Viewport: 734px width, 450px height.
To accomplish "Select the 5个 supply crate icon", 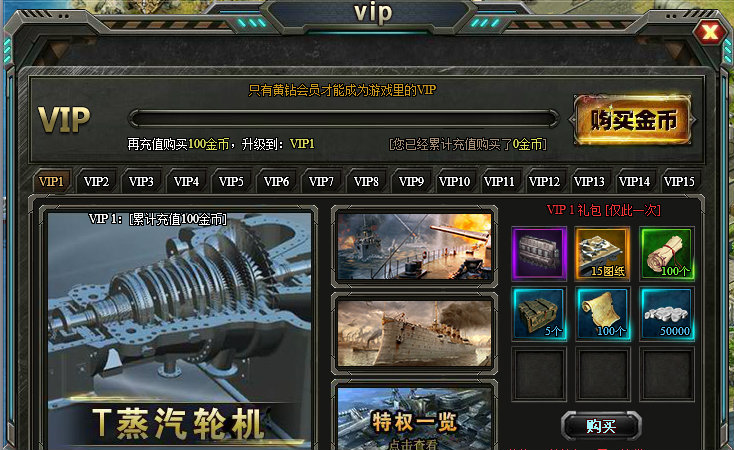I will tap(539, 313).
